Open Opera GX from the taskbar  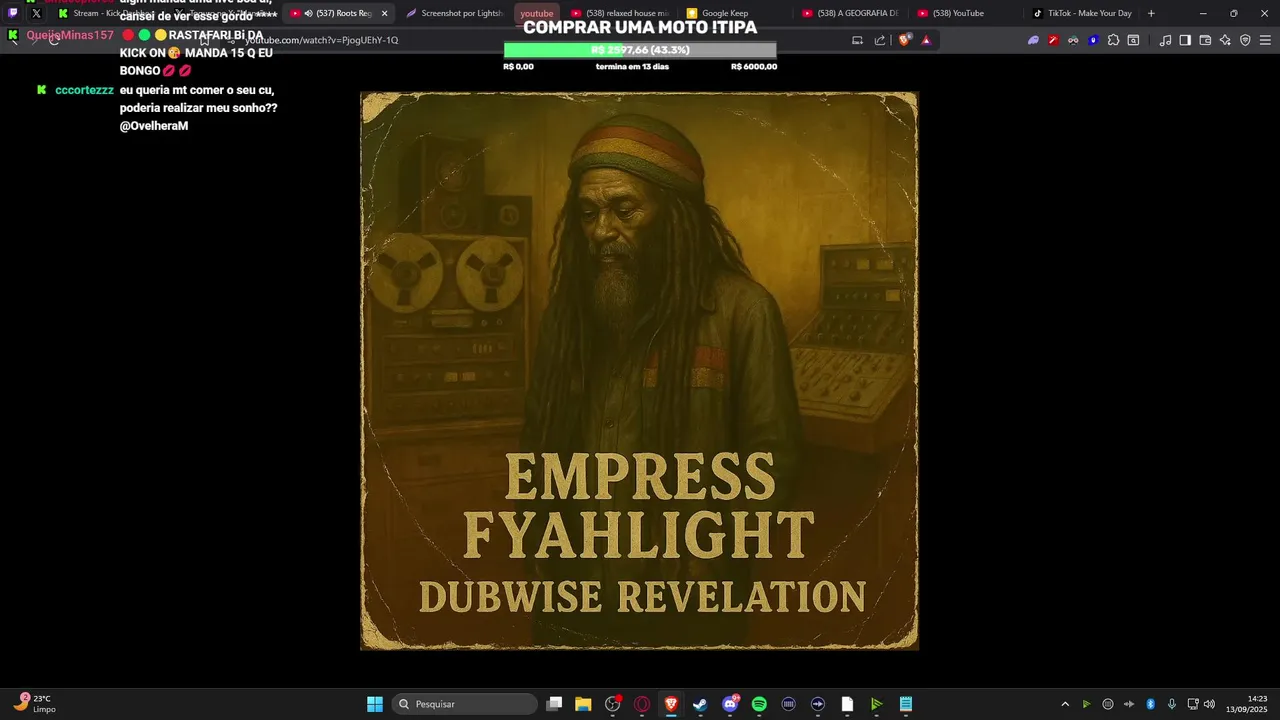(642, 704)
